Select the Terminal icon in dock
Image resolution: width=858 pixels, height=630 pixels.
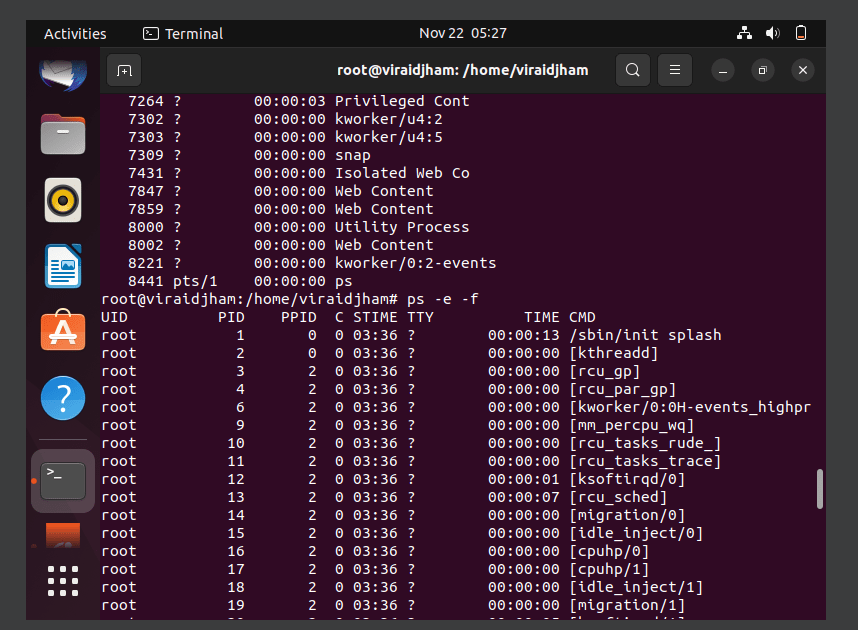tap(63, 481)
